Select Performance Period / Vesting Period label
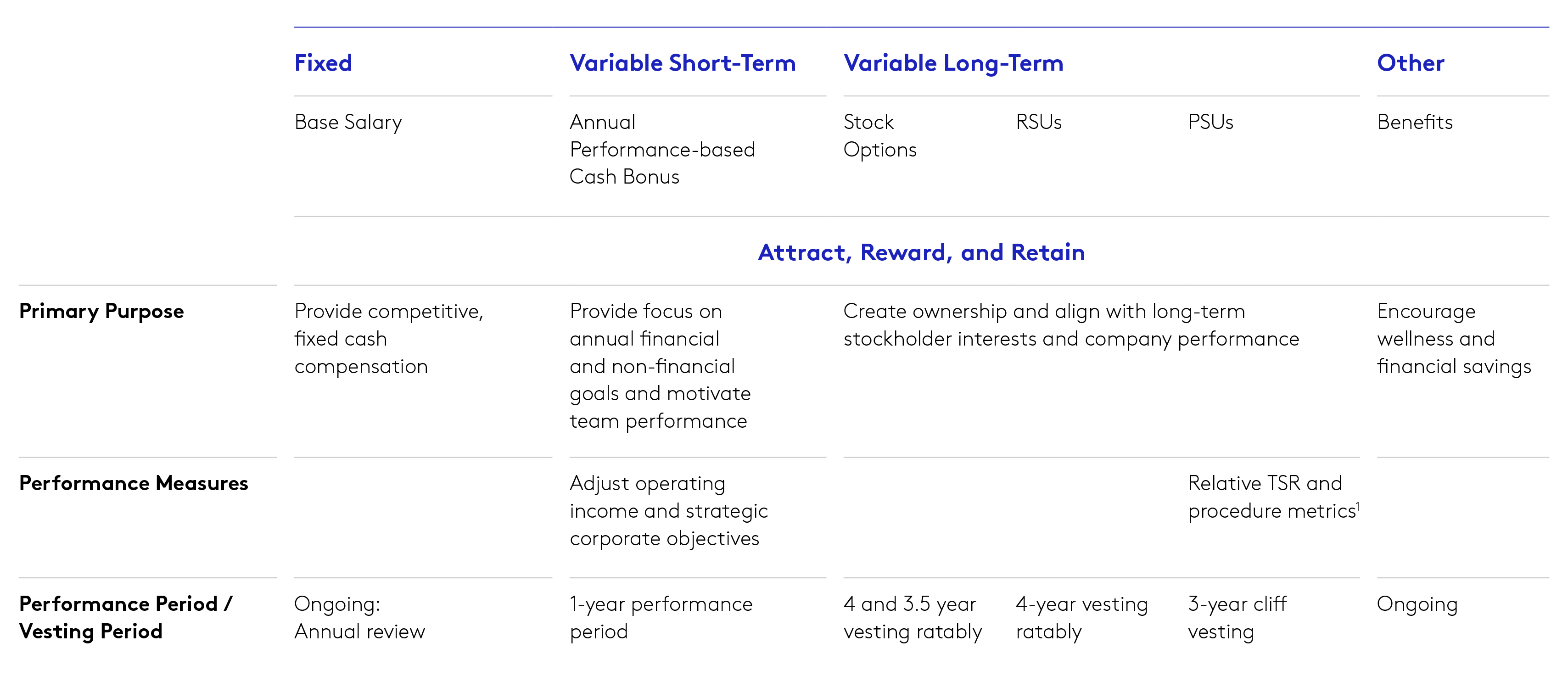 pos(125,618)
